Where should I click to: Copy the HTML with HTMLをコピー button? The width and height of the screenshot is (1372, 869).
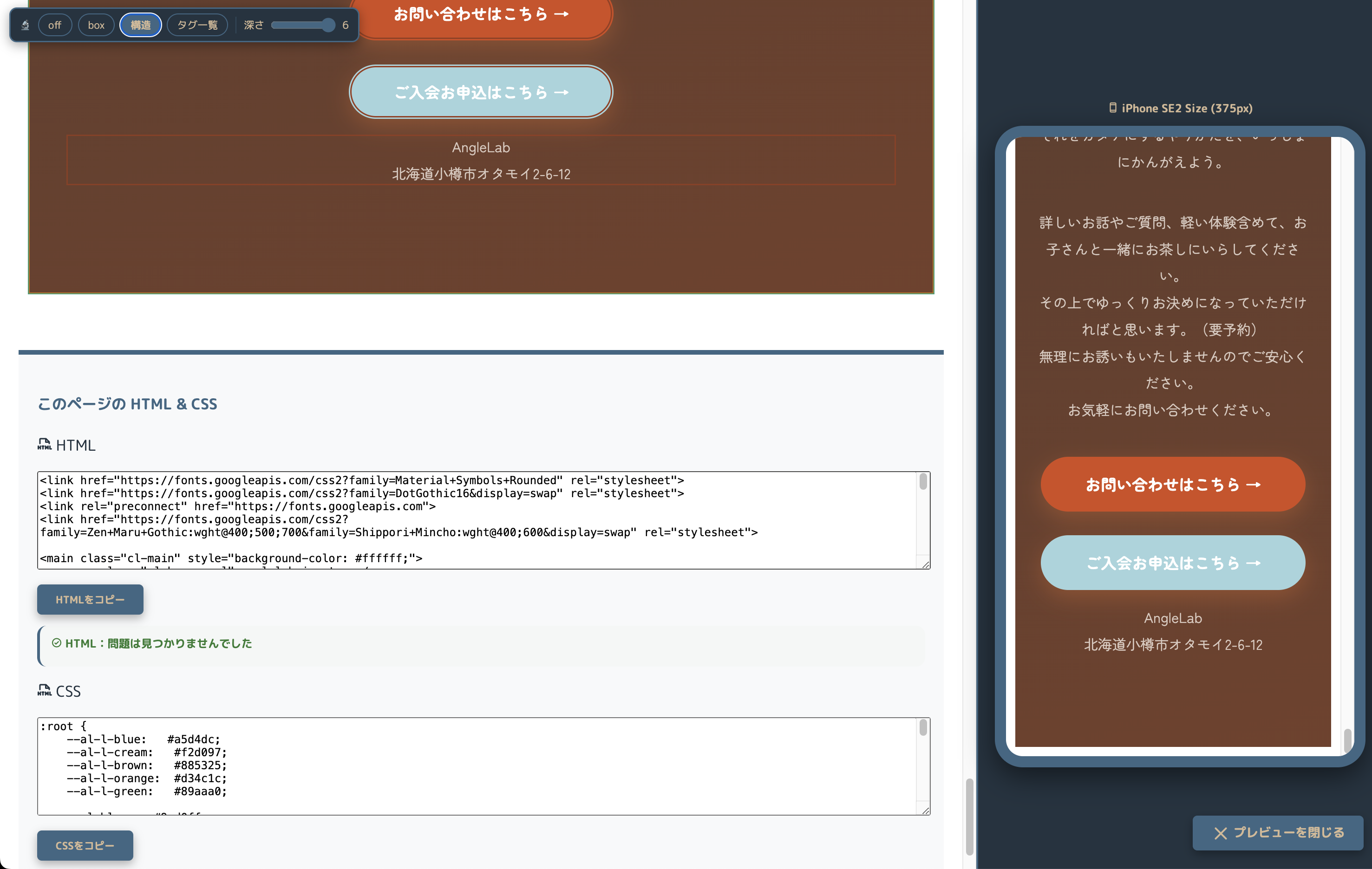(x=90, y=600)
